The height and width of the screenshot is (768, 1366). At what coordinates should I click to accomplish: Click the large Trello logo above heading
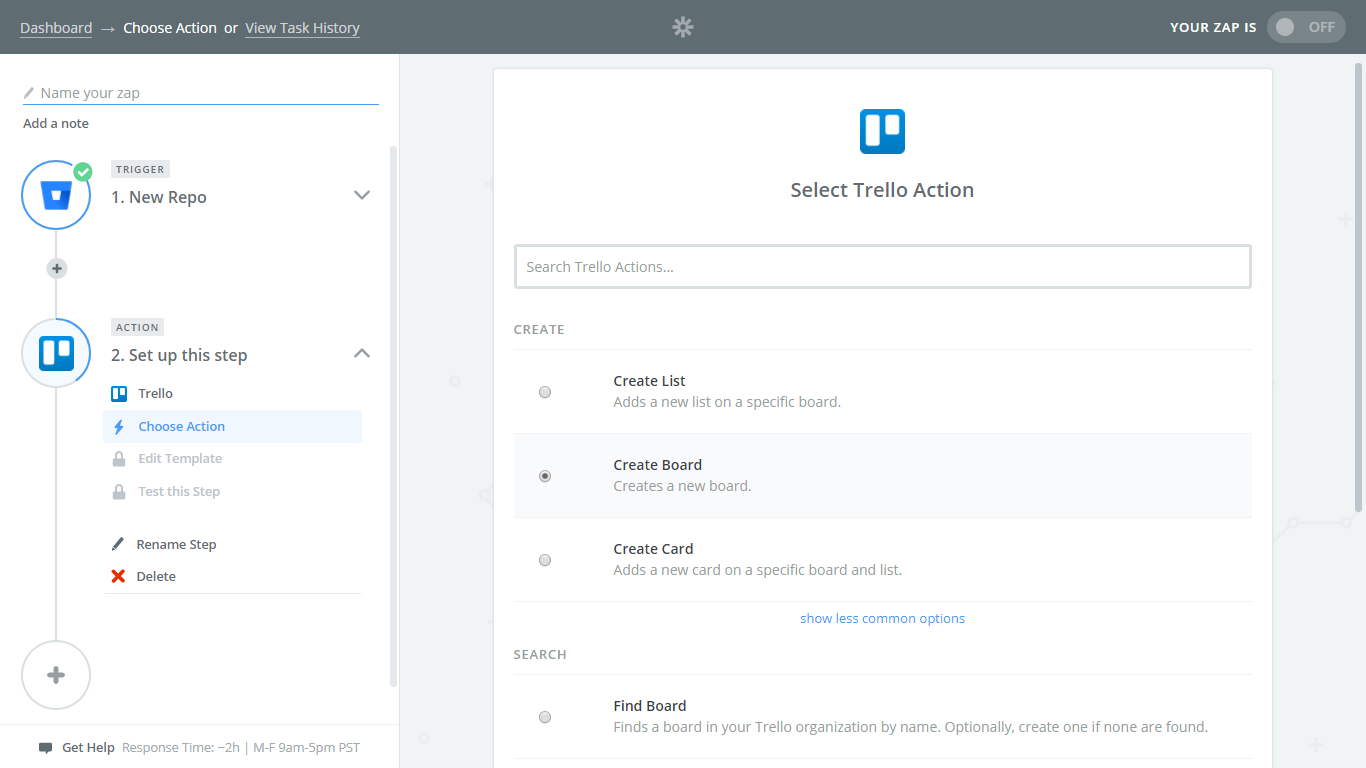click(x=882, y=131)
